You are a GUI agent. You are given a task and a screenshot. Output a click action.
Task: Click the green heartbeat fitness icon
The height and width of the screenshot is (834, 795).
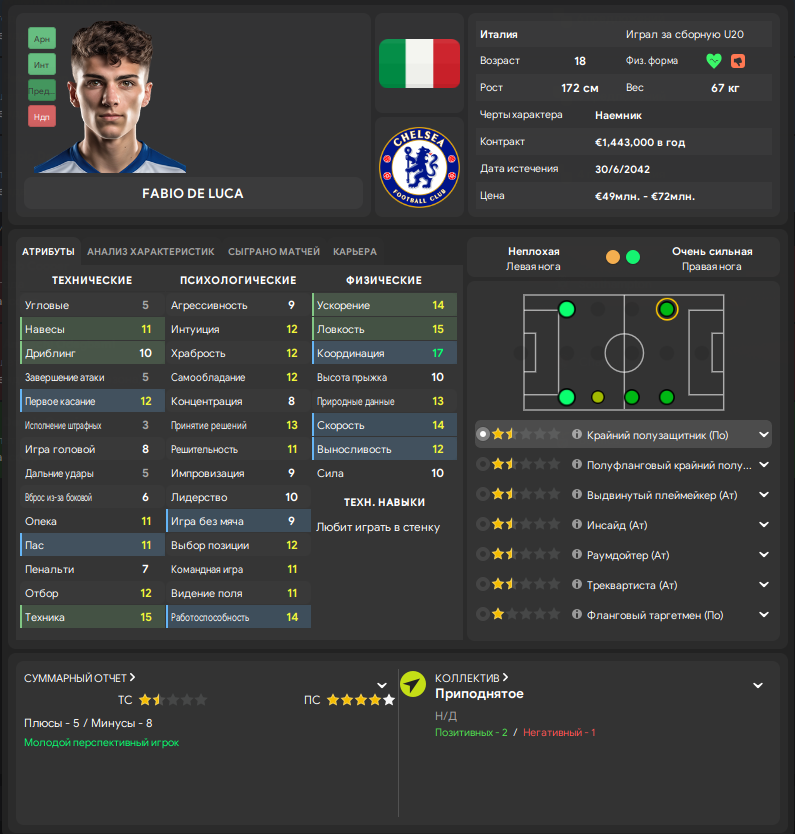point(713,61)
